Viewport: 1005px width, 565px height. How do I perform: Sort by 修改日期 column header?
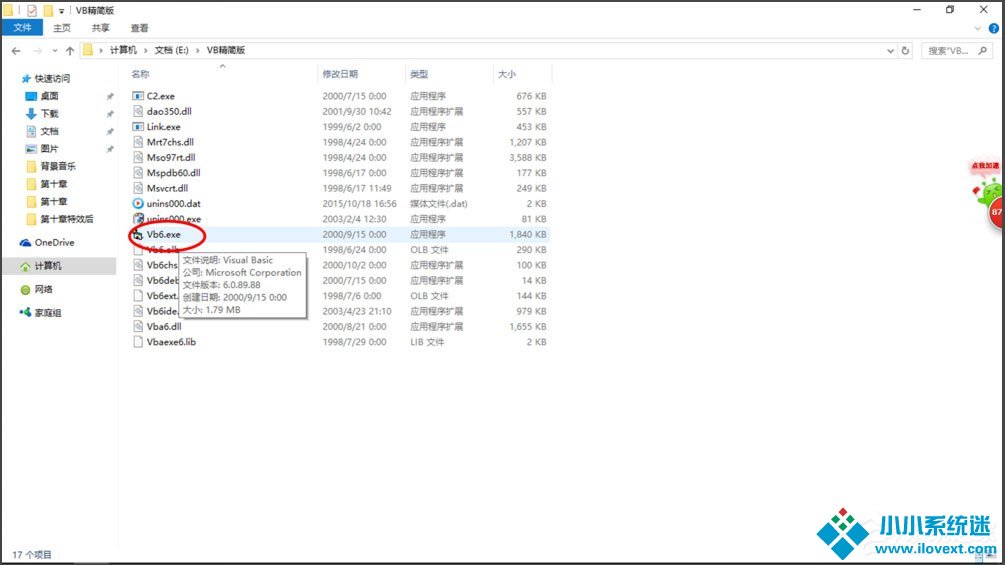tap(340, 74)
